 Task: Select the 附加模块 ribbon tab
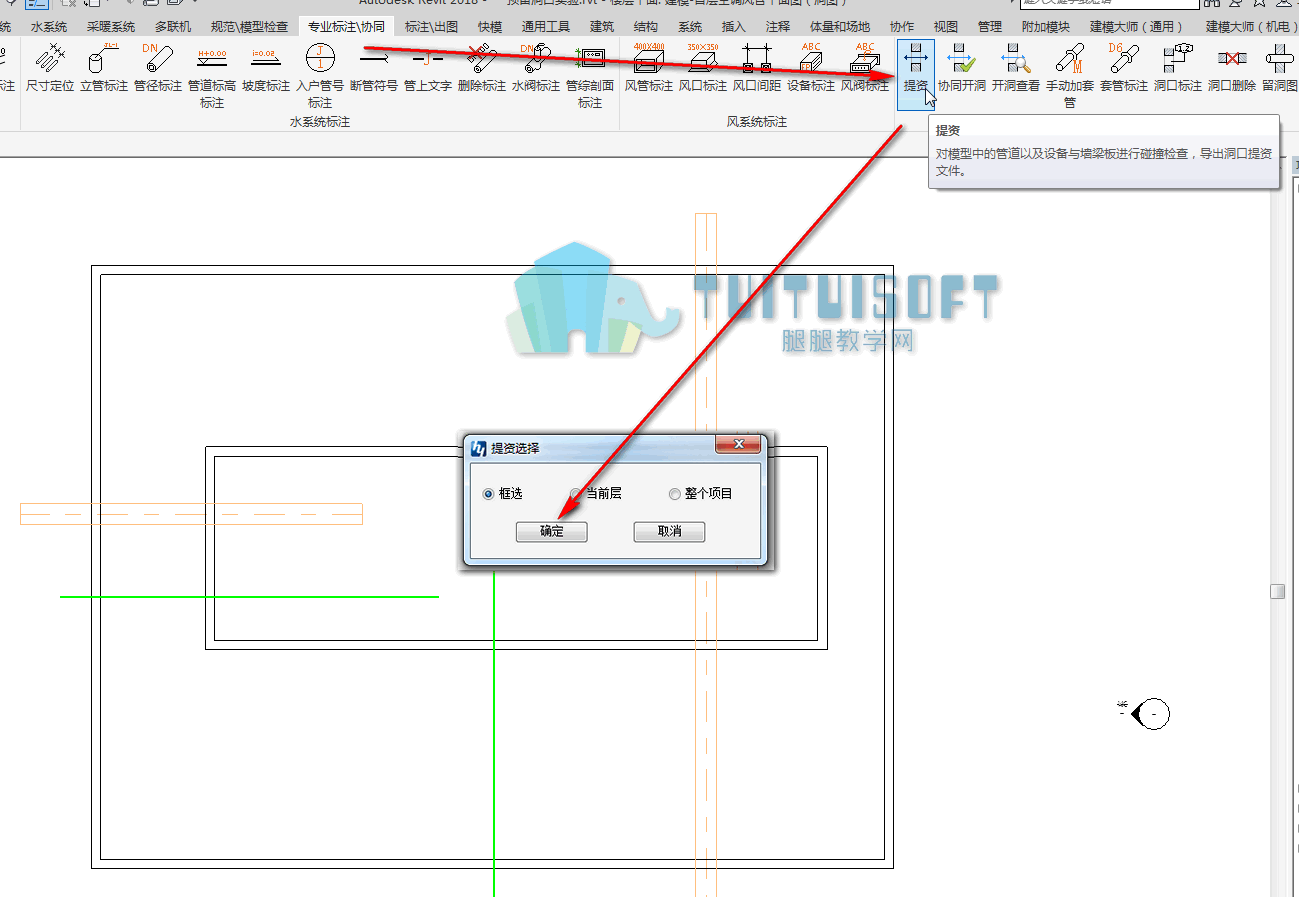coord(1046,27)
